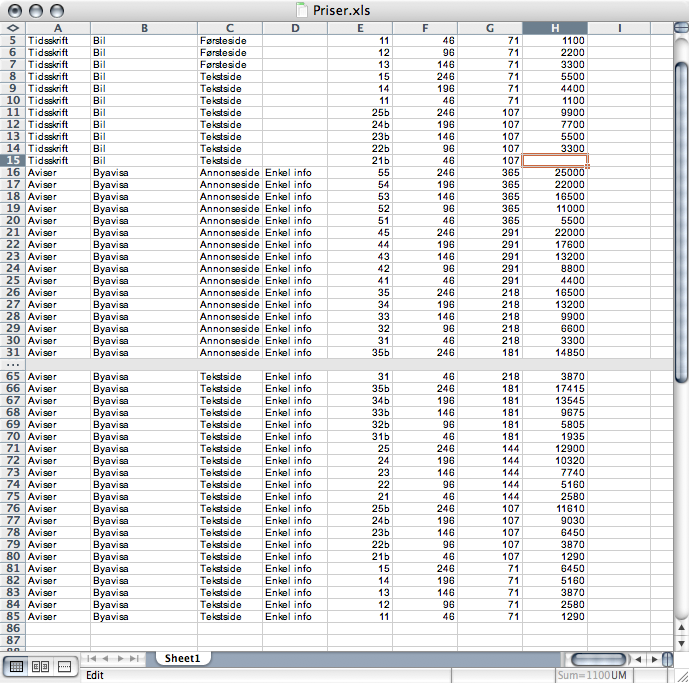Switch to Page Layout view button

[x=41, y=666]
